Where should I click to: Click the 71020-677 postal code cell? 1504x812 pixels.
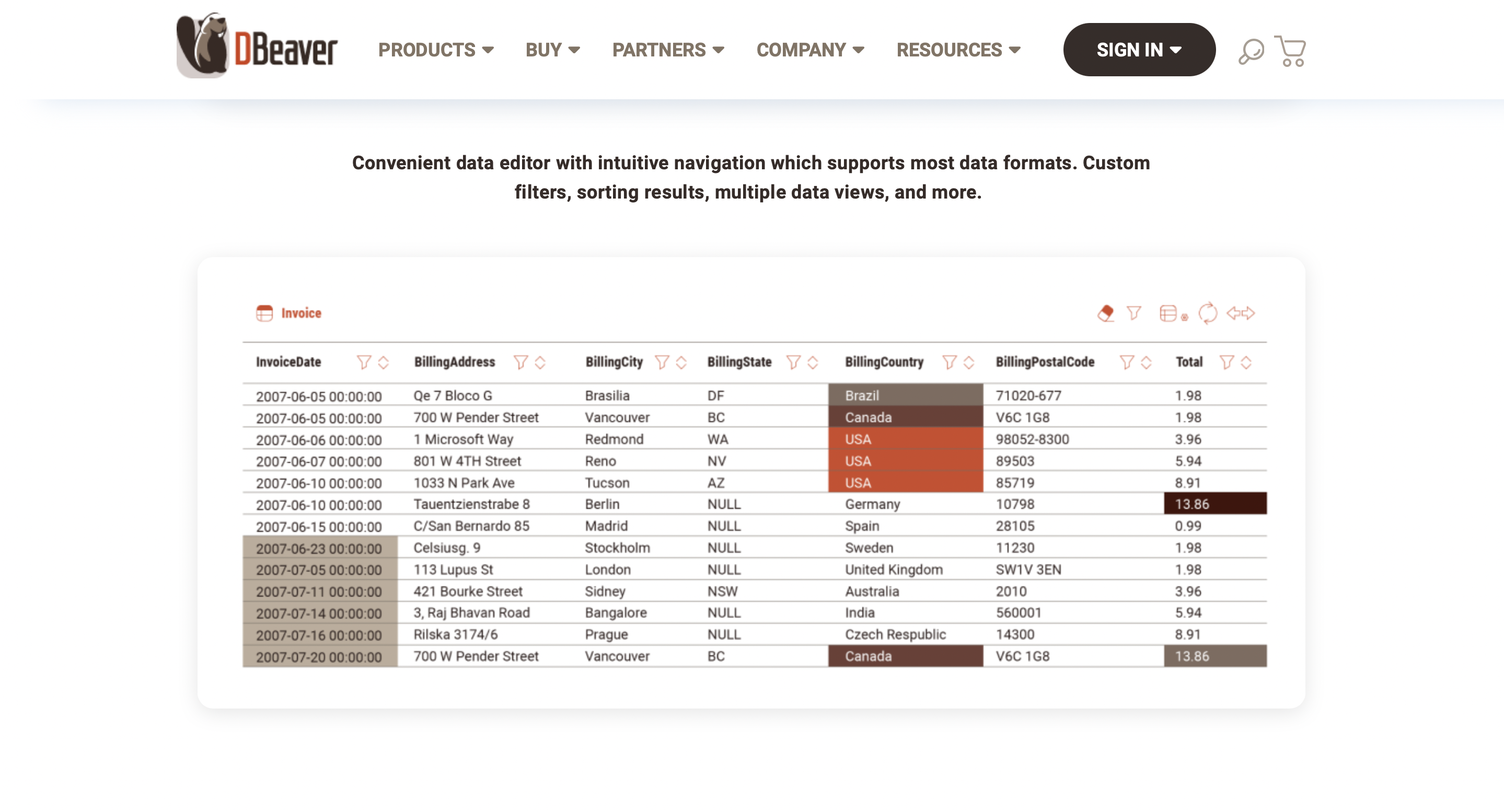(x=1028, y=395)
